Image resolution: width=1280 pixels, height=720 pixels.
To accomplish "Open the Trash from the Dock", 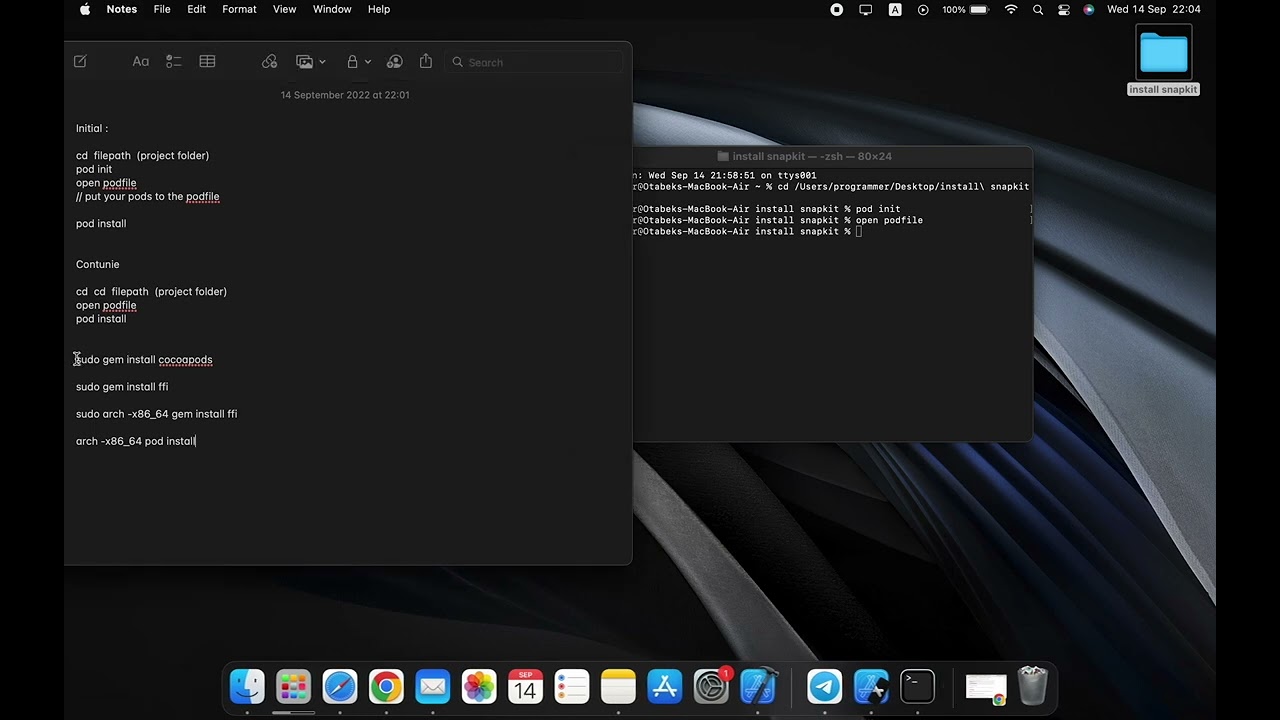I will [x=1032, y=686].
